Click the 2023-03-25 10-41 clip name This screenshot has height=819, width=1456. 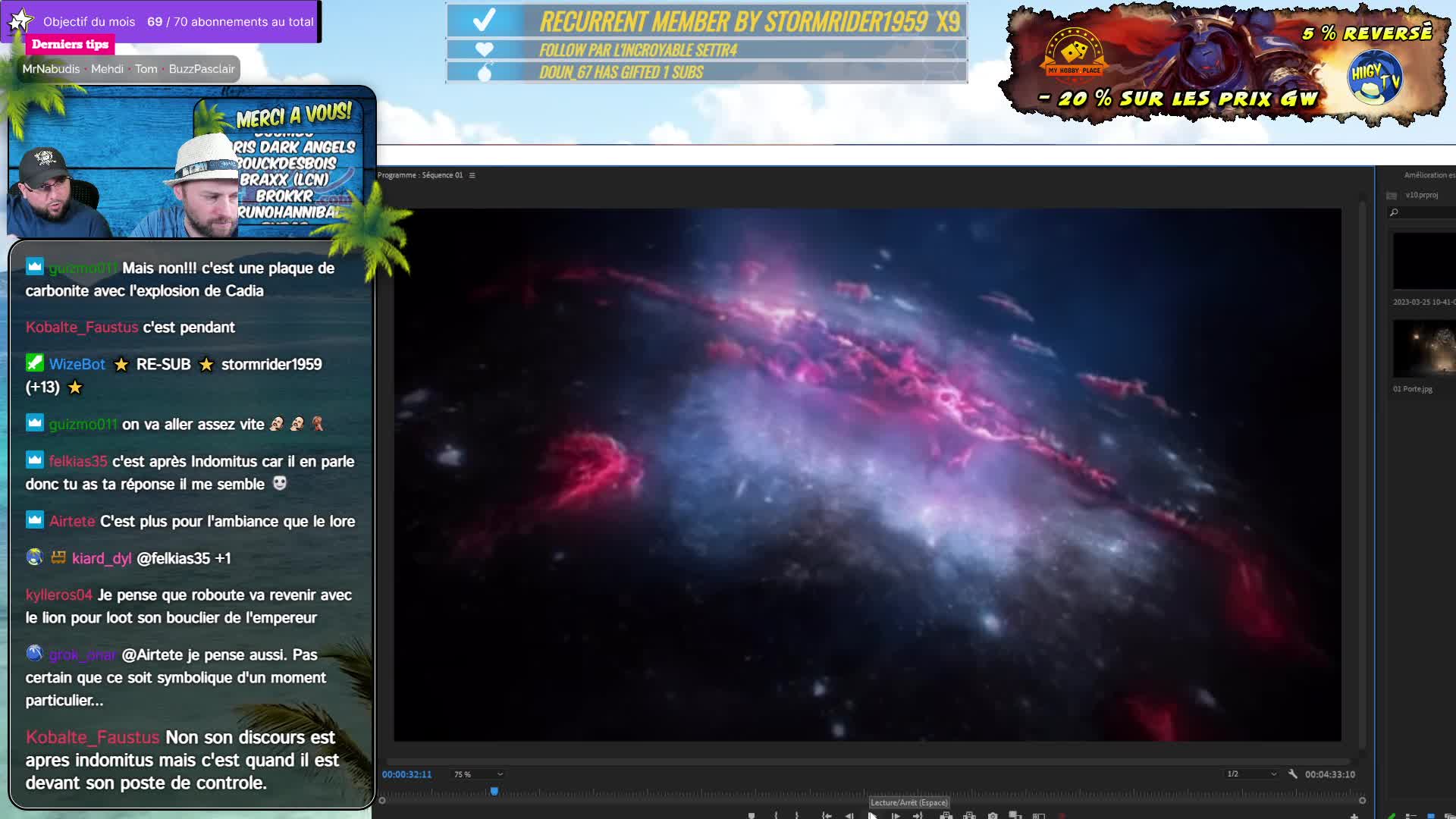pos(1424,302)
